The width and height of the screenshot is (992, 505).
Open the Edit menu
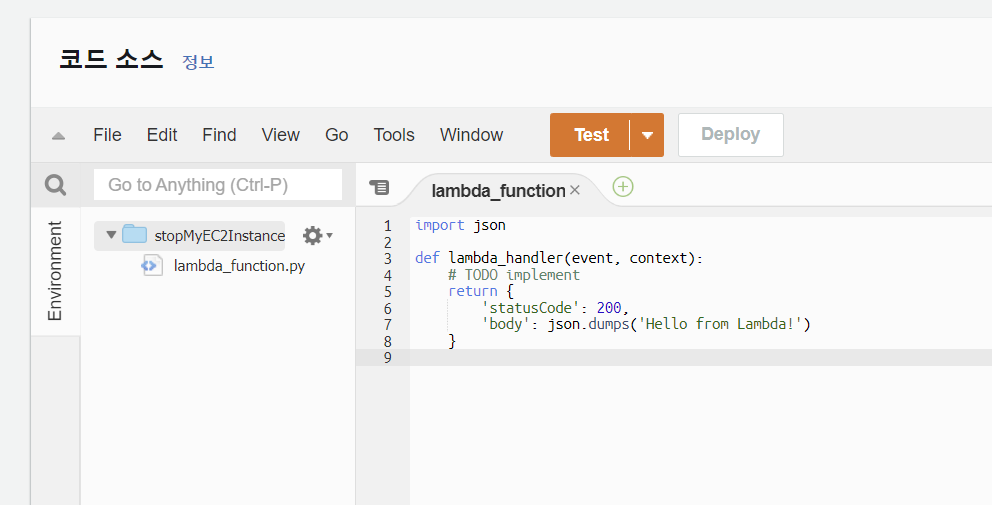(162, 135)
